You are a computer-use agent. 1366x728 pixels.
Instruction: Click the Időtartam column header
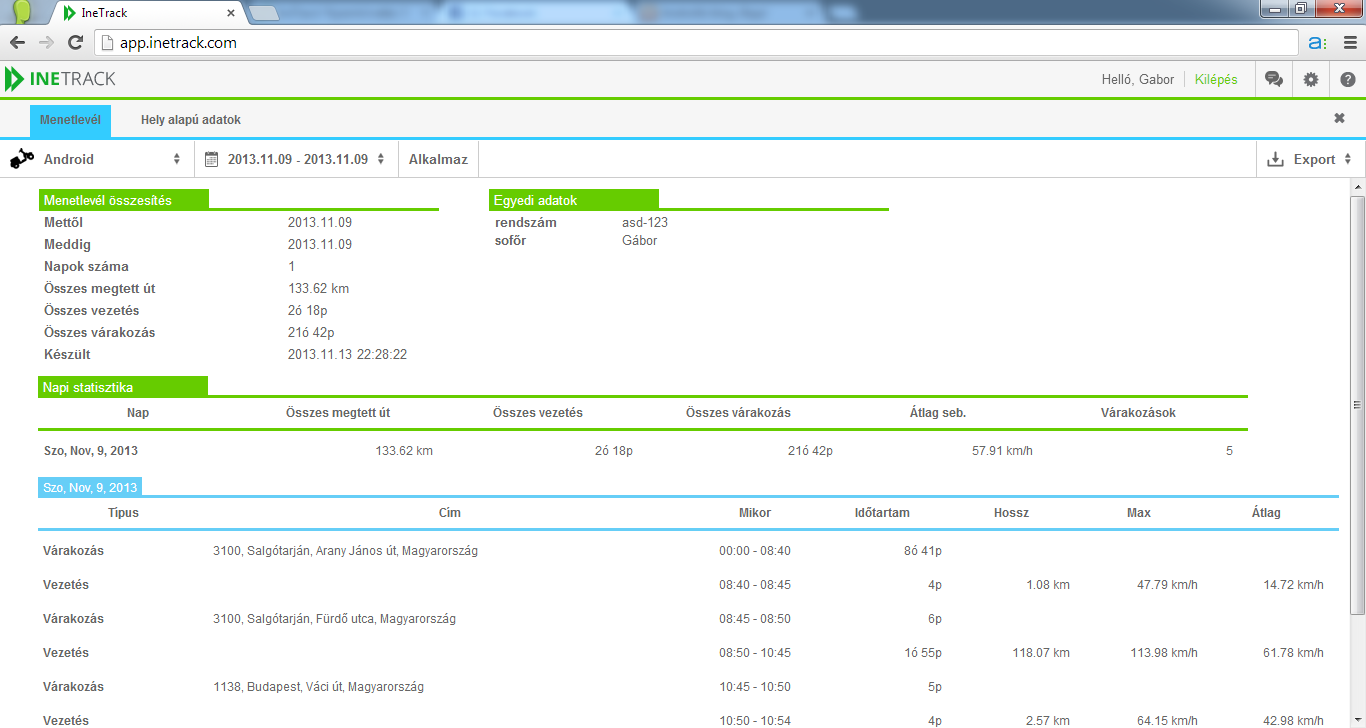tap(882, 513)
